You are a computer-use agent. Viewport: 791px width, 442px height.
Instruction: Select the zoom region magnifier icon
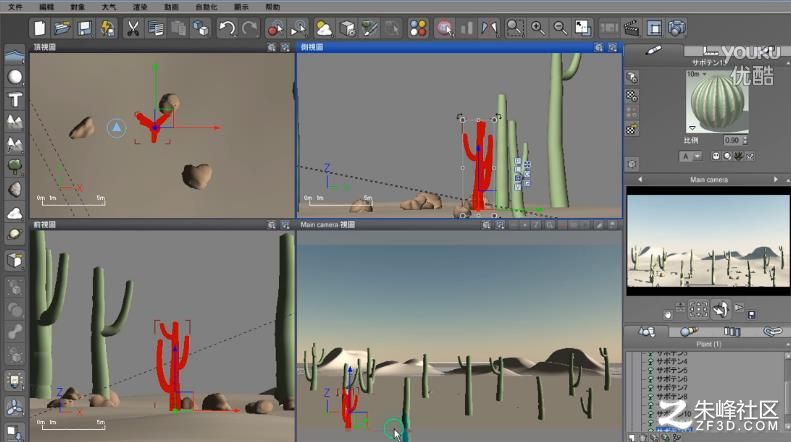pos(514,28)
